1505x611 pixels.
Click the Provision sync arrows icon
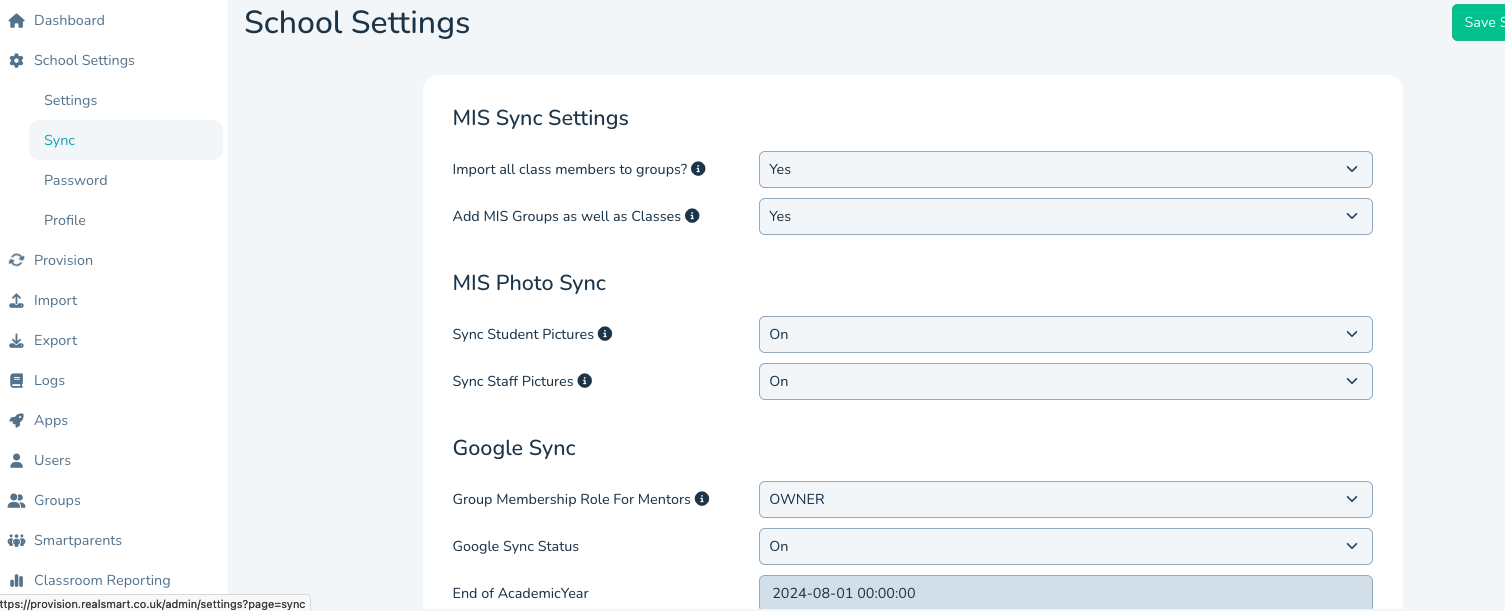[16, 260]
